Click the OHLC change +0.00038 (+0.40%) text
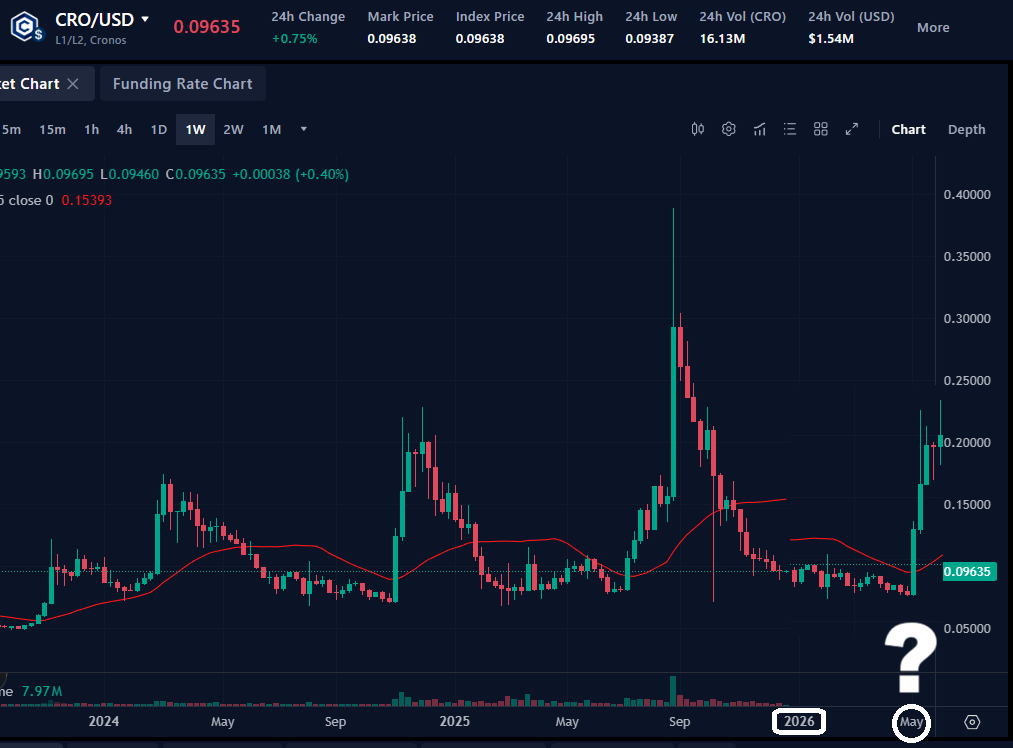1013x748 pixels. click(x=291, y=174)
